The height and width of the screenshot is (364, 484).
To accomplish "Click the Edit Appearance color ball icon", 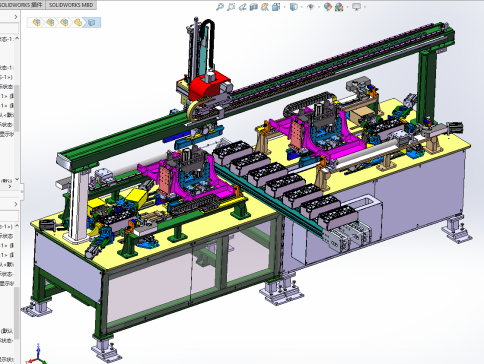I will (x=328, y=7).
